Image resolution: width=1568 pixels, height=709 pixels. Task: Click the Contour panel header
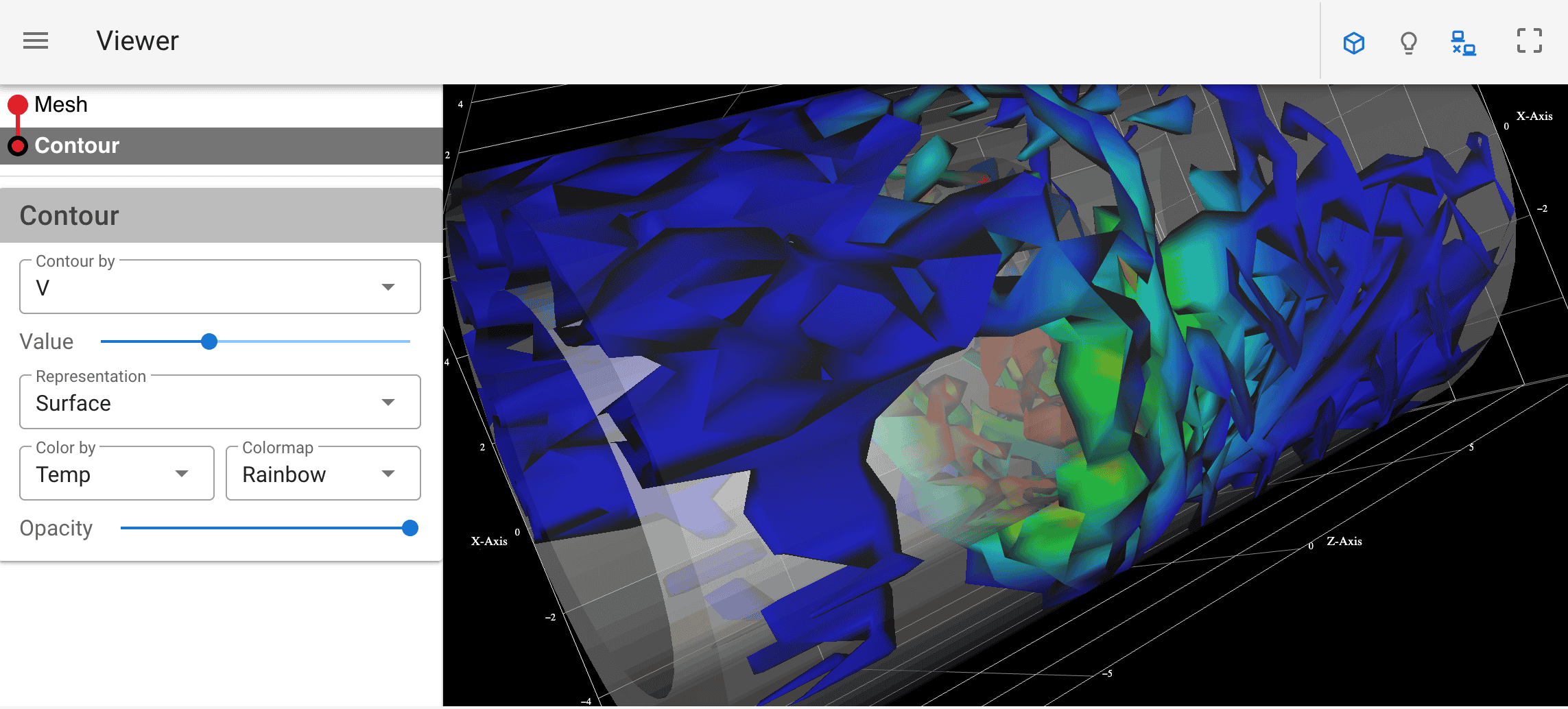click(219, 215)
